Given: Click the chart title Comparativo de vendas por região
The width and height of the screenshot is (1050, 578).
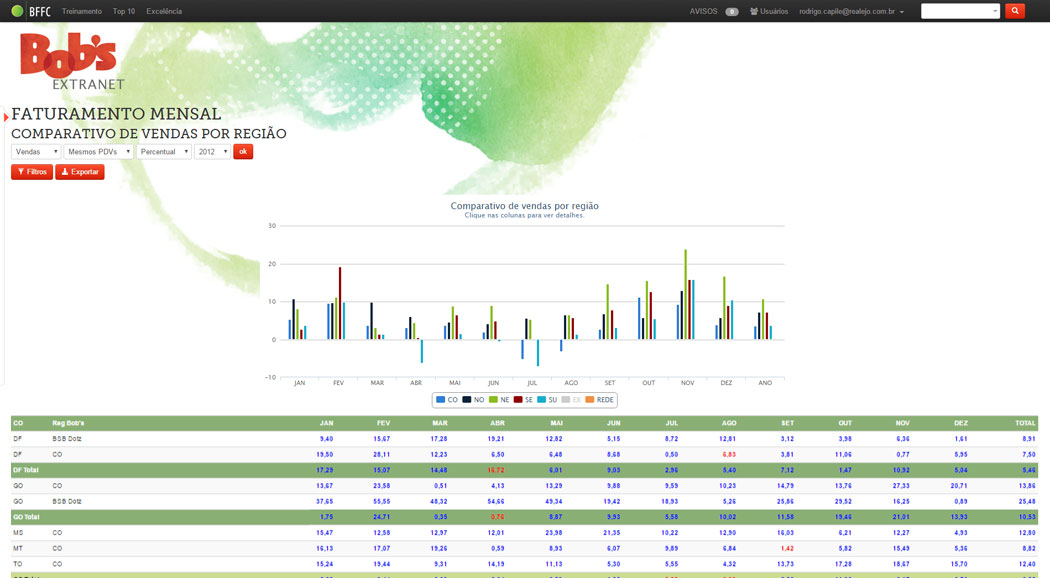Looking at the screenshot, I should click(524, 206).
